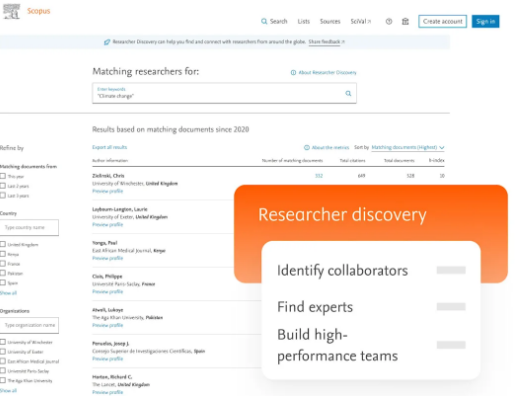Open Preview profile for Atwoli, Lukoye
The image size is (519, 396).
tap(107, 325)
